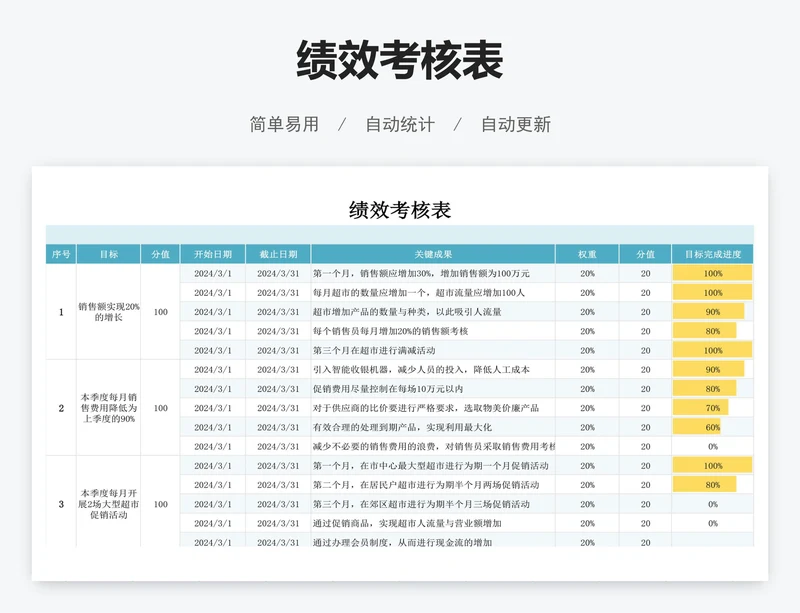Image resolution: width=800 pixels, height=613 pixels.
Task: Click the 90% progress bar in 引入智能收银机器 row
Action: pos(709,370)
